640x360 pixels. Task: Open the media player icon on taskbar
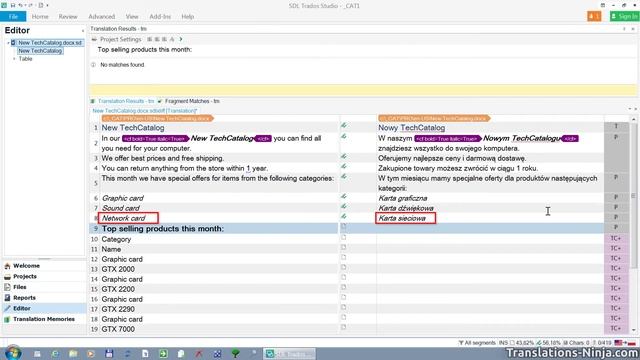coord(91,354)
